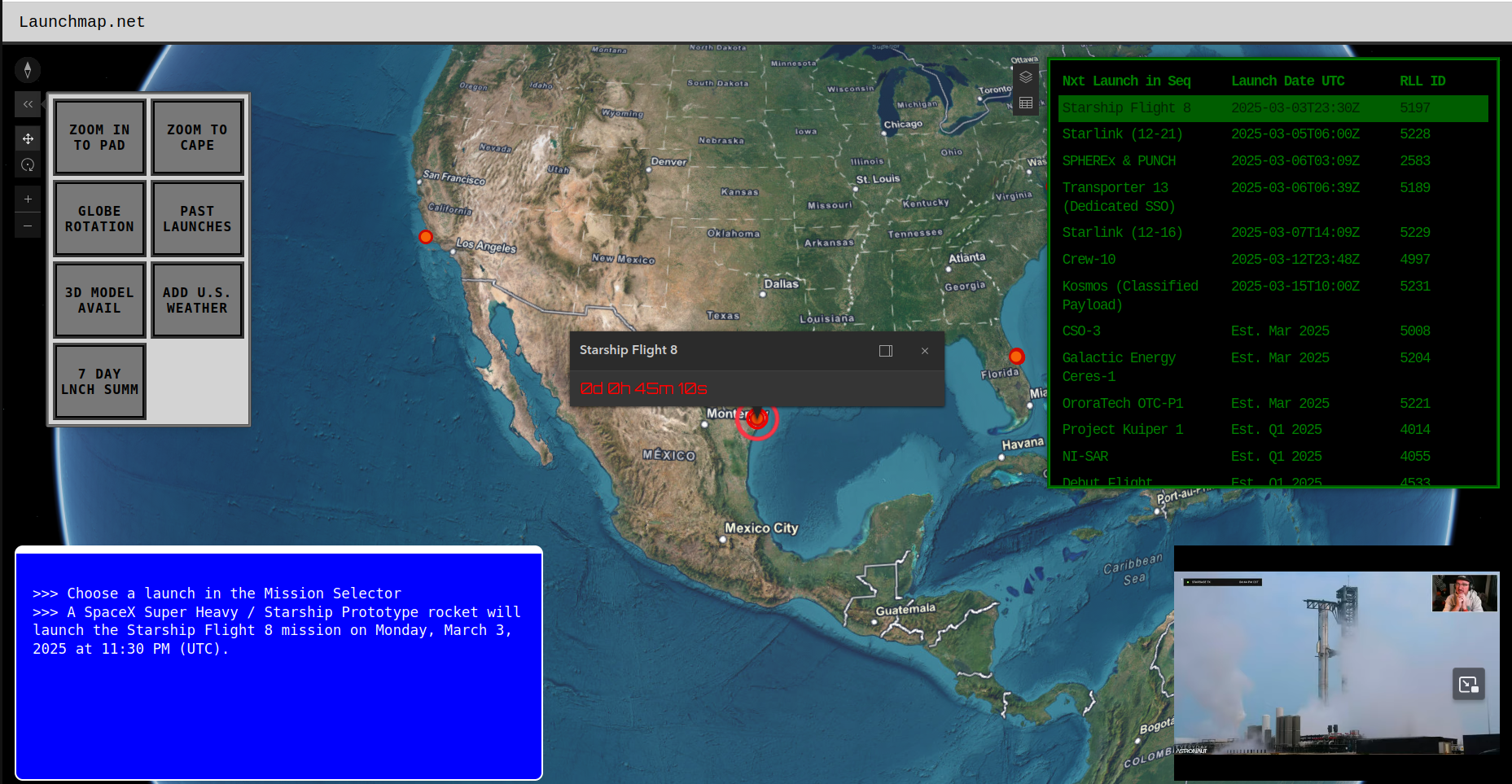This screenshot has width=1512, height=784.
Task: Click the 3D MODEL AVAIL button
Action: 99,300
